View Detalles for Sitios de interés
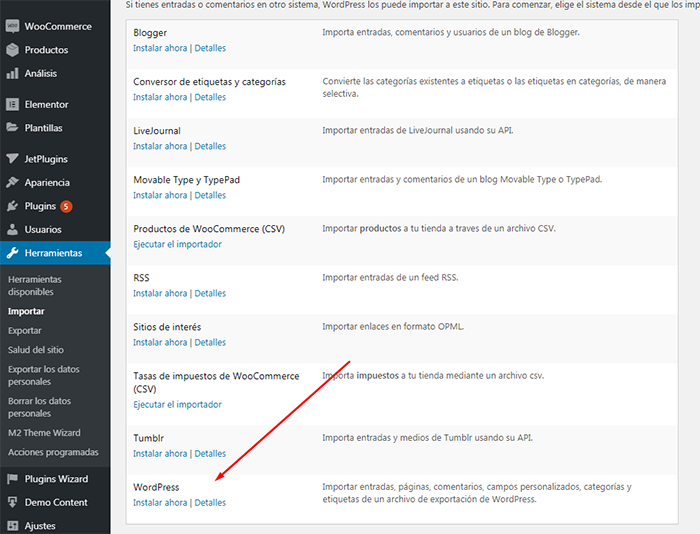Viewport: 700px width, 534px height. coord(210,342)
